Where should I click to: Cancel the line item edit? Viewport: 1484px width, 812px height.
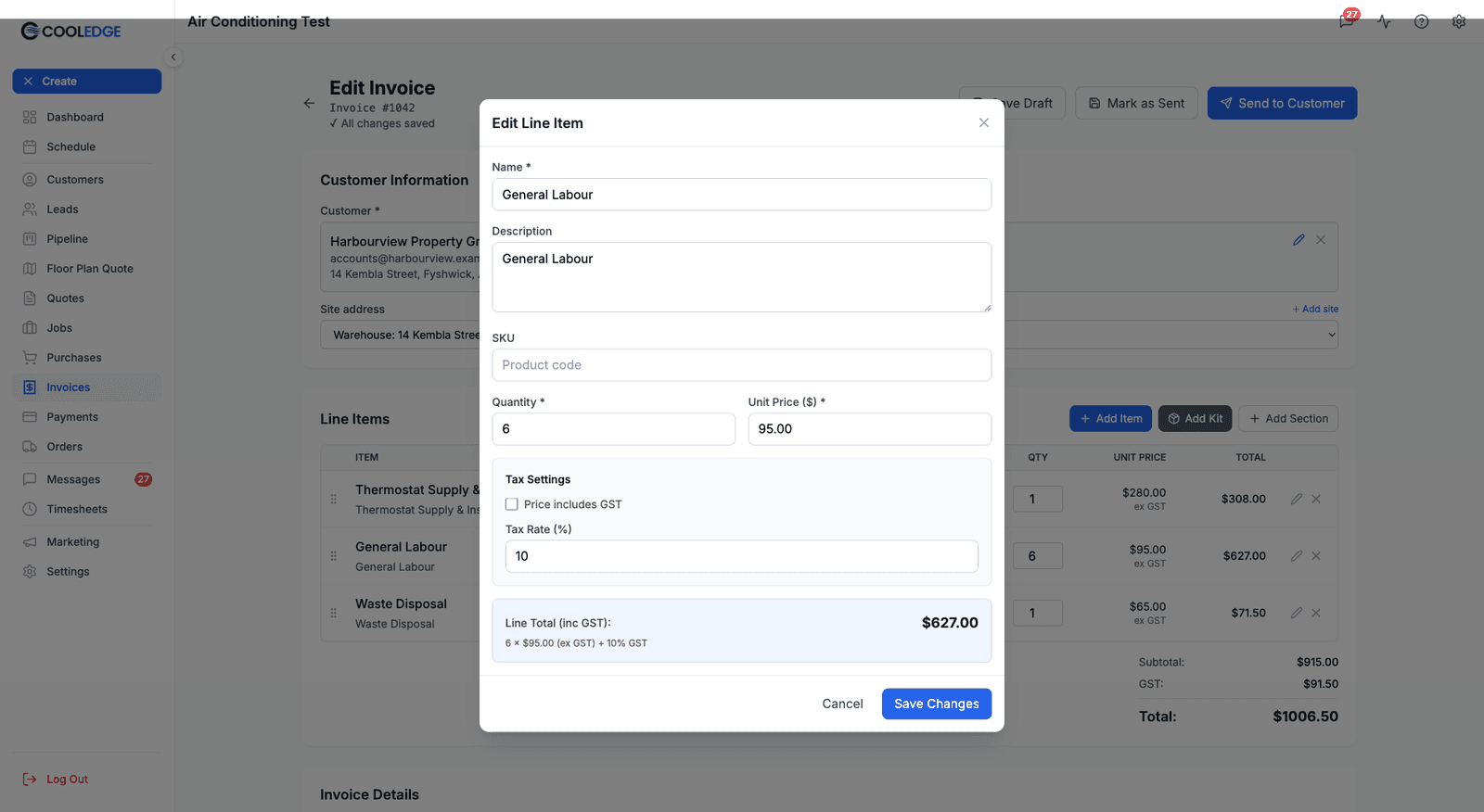click(x=842, y=704)
